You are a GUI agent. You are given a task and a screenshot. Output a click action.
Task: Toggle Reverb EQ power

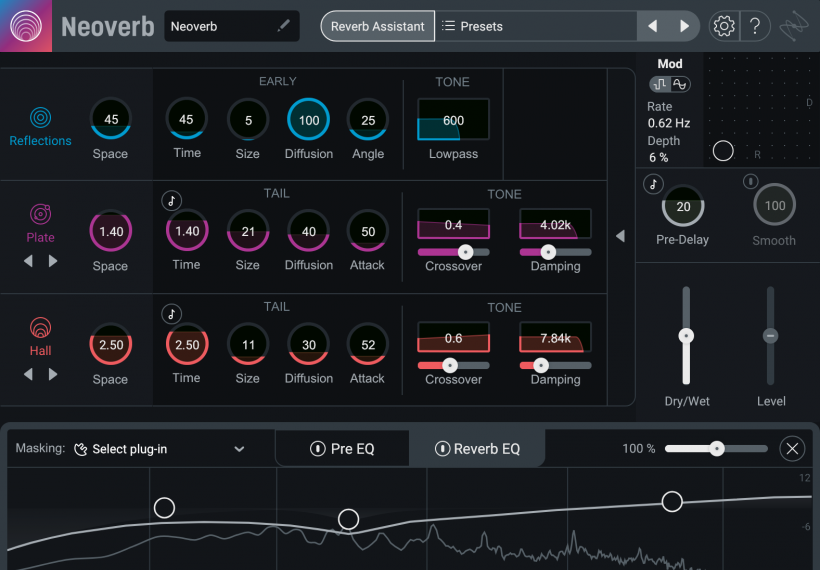(x=442, y=449)
